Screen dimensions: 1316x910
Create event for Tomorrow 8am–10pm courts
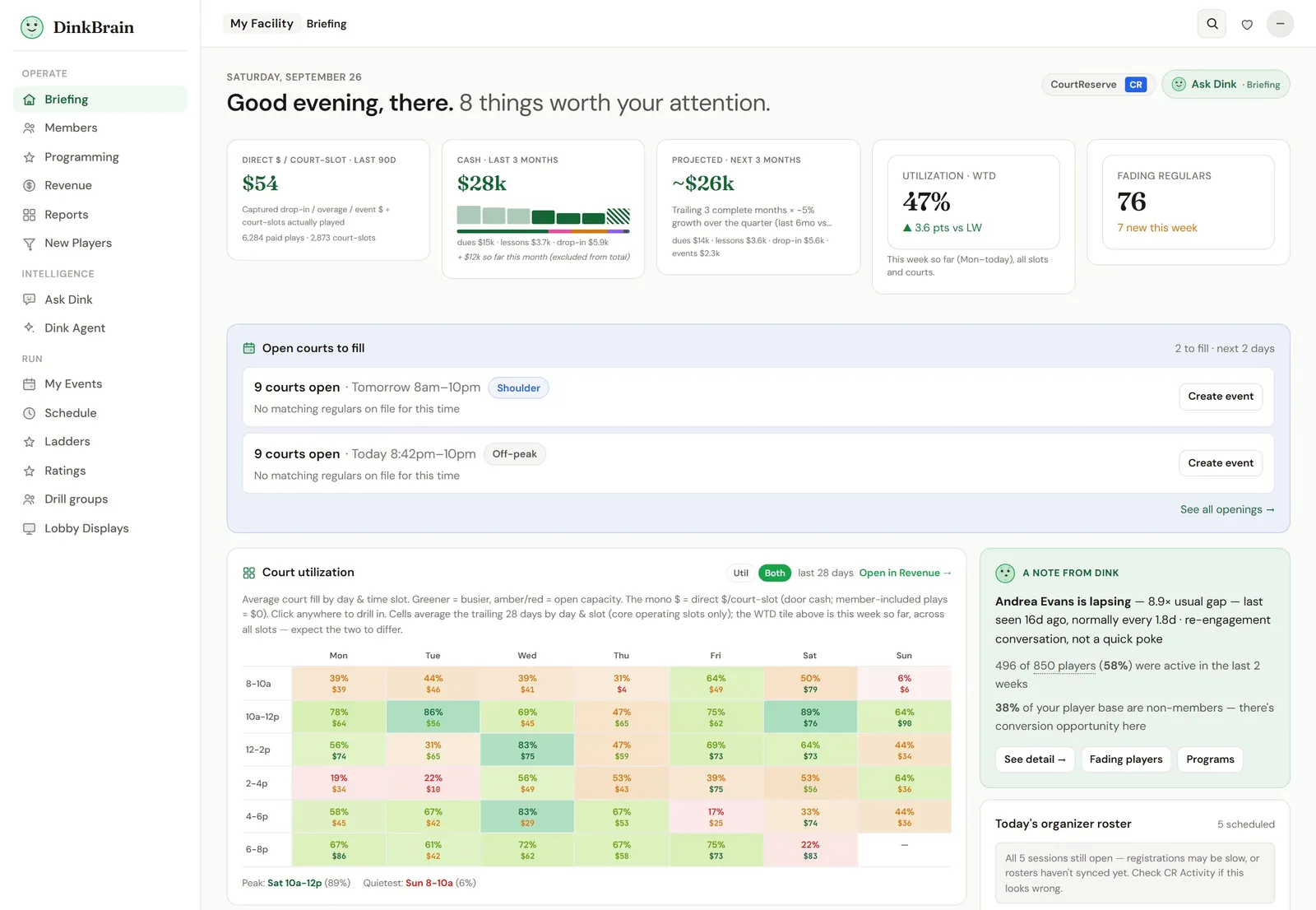[1221, 397]
